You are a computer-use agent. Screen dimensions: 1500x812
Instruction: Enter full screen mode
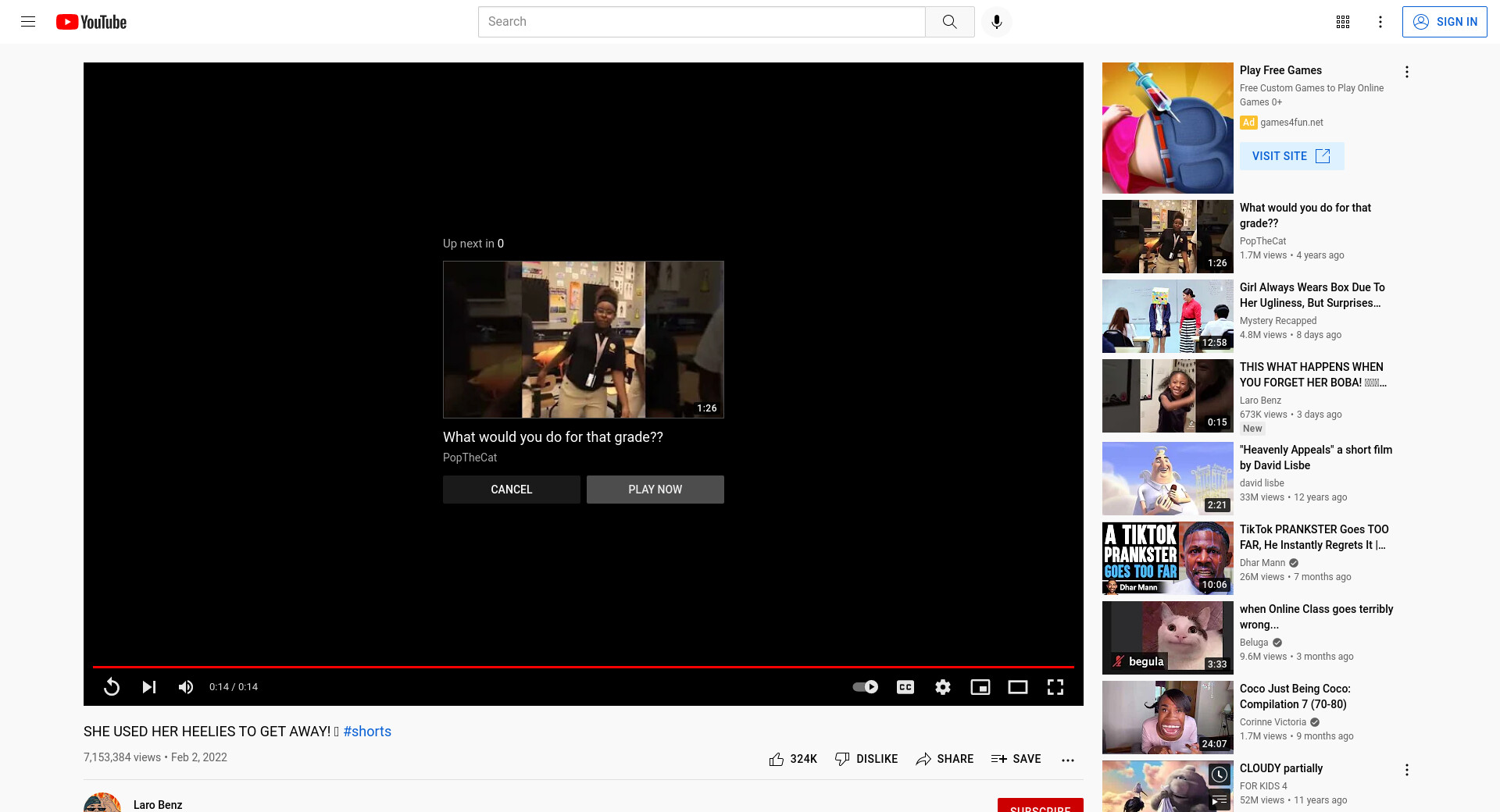point(1055,687)
